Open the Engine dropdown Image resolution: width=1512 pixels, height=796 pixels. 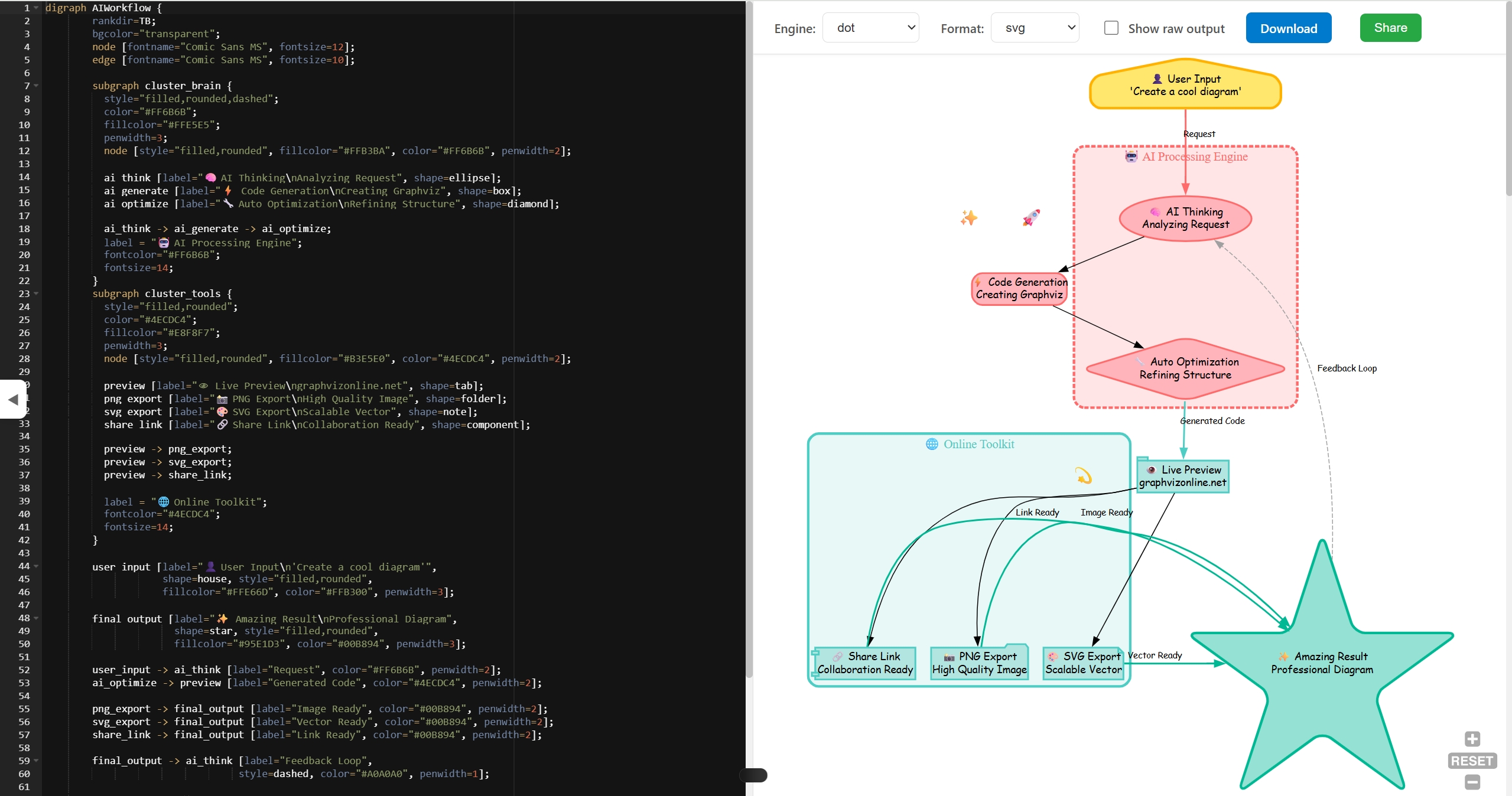click(871, 27)
